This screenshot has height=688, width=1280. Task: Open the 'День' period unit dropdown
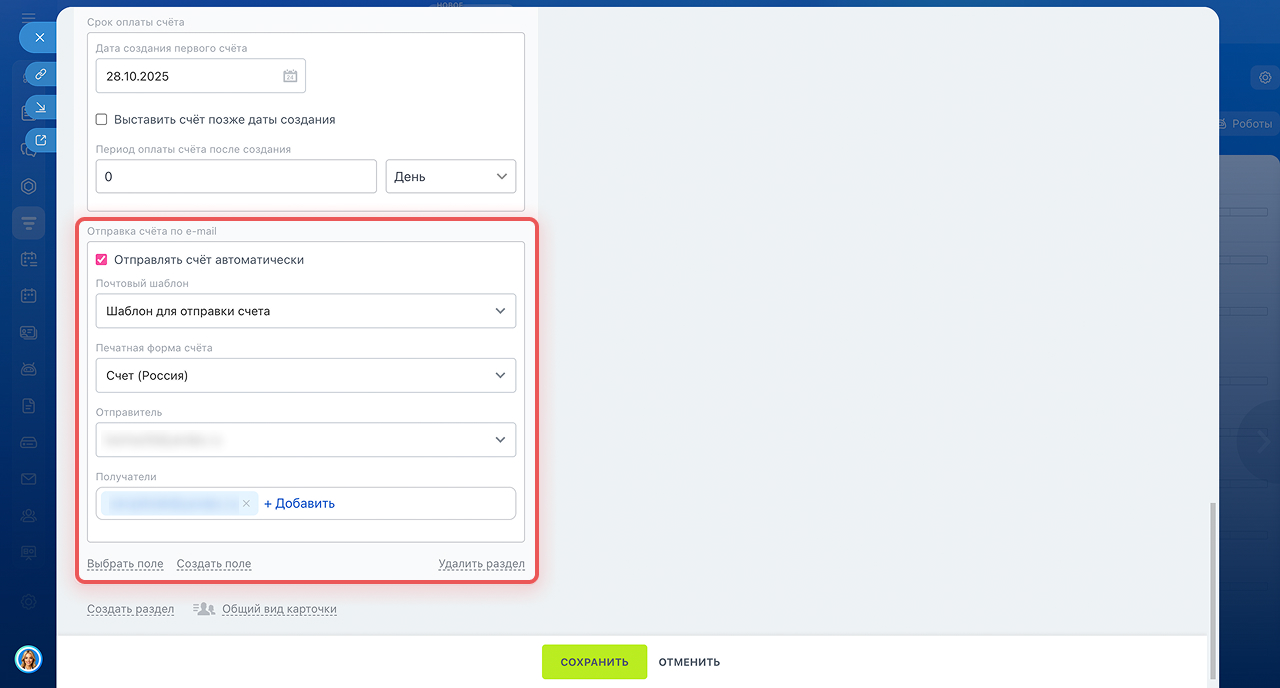point(450,176)
